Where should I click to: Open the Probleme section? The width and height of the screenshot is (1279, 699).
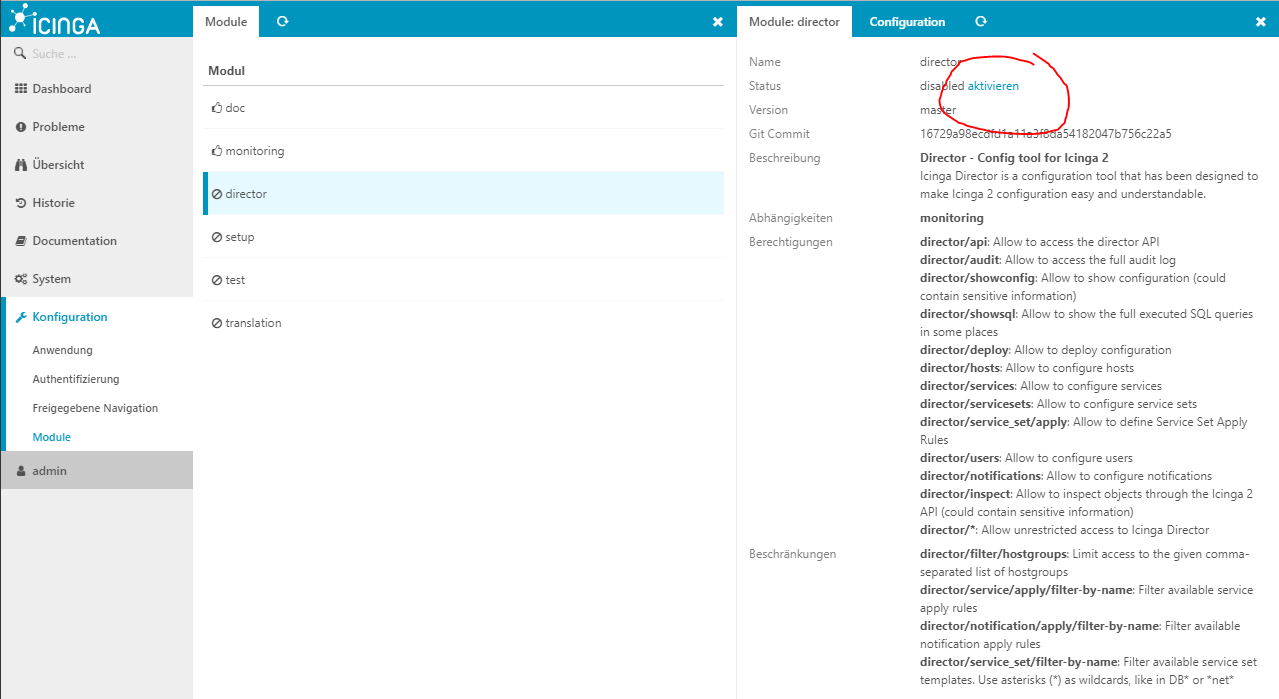pos(58,127)
